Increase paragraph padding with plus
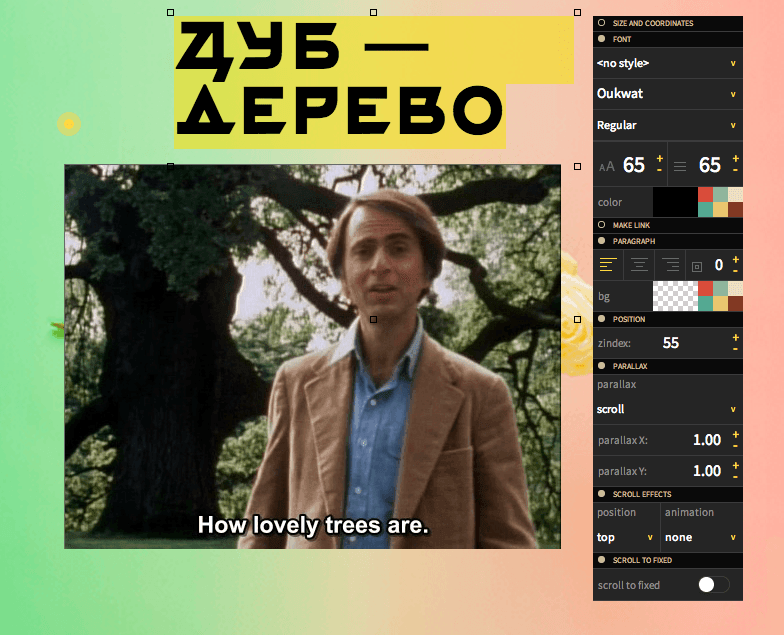 click(x=736, y=259)
